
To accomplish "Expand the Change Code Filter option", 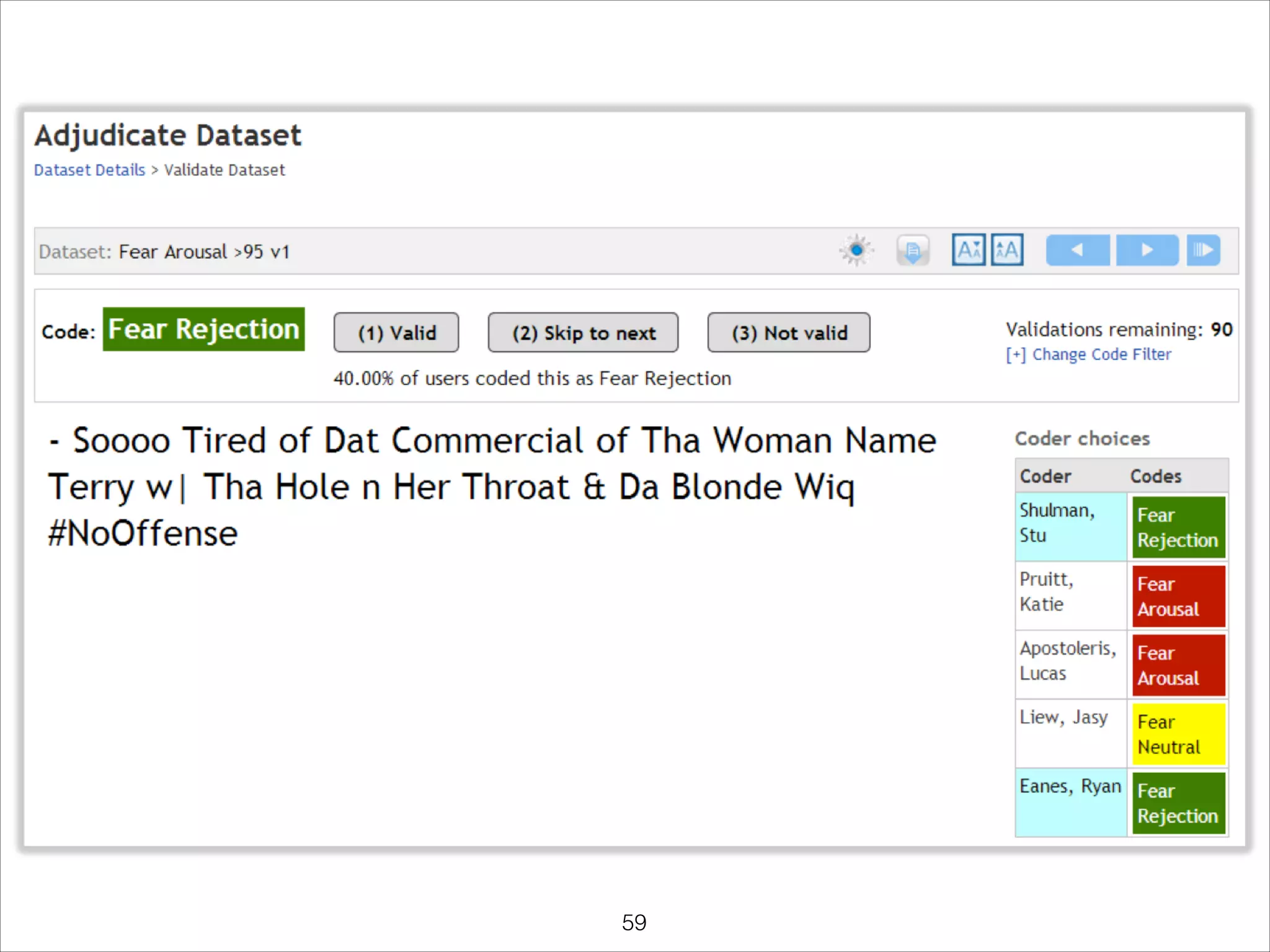I will pyautogui.click(x=1089, y=355).
